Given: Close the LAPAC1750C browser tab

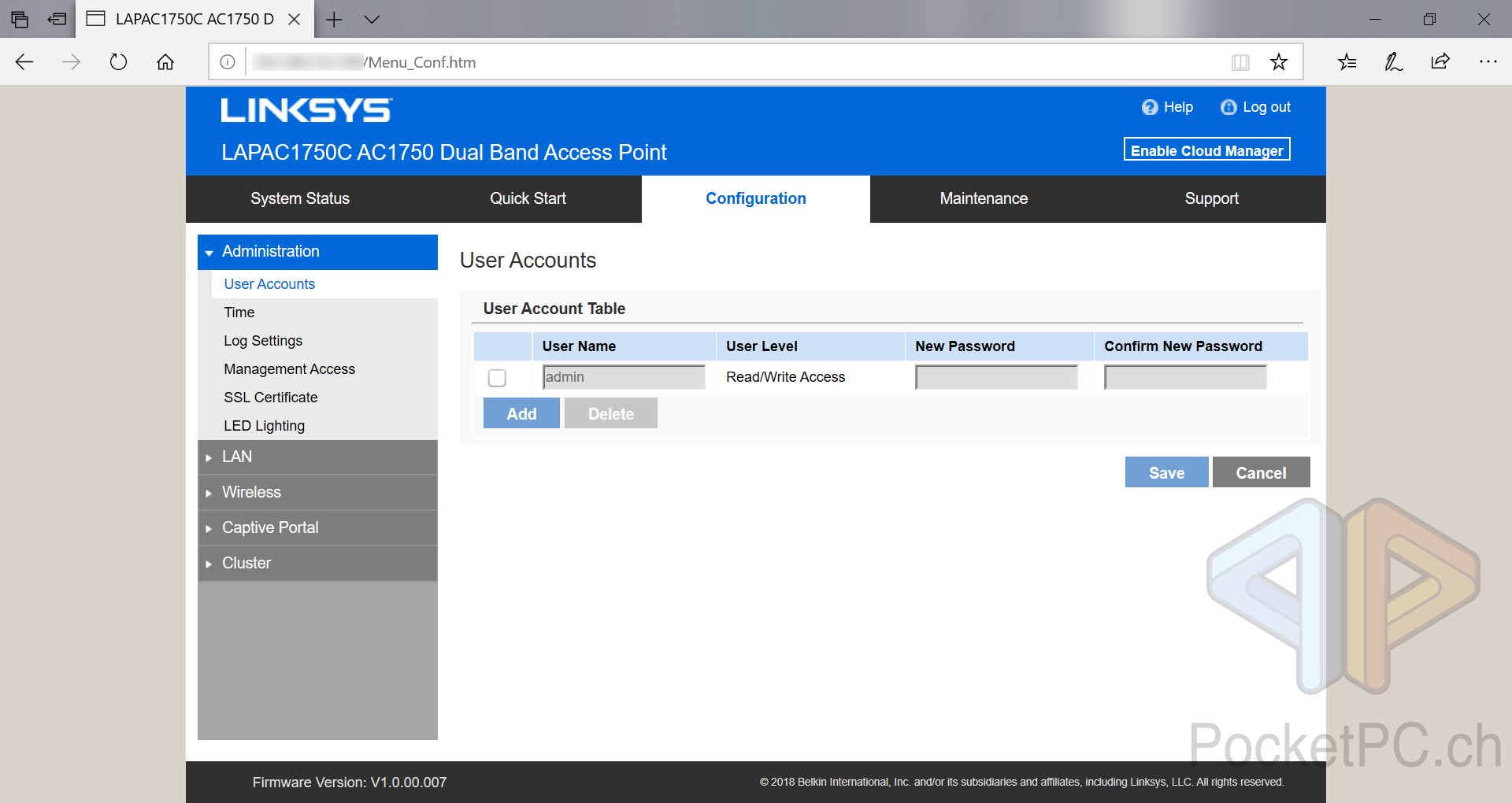Looking at the screenshot, I should 295,20.
